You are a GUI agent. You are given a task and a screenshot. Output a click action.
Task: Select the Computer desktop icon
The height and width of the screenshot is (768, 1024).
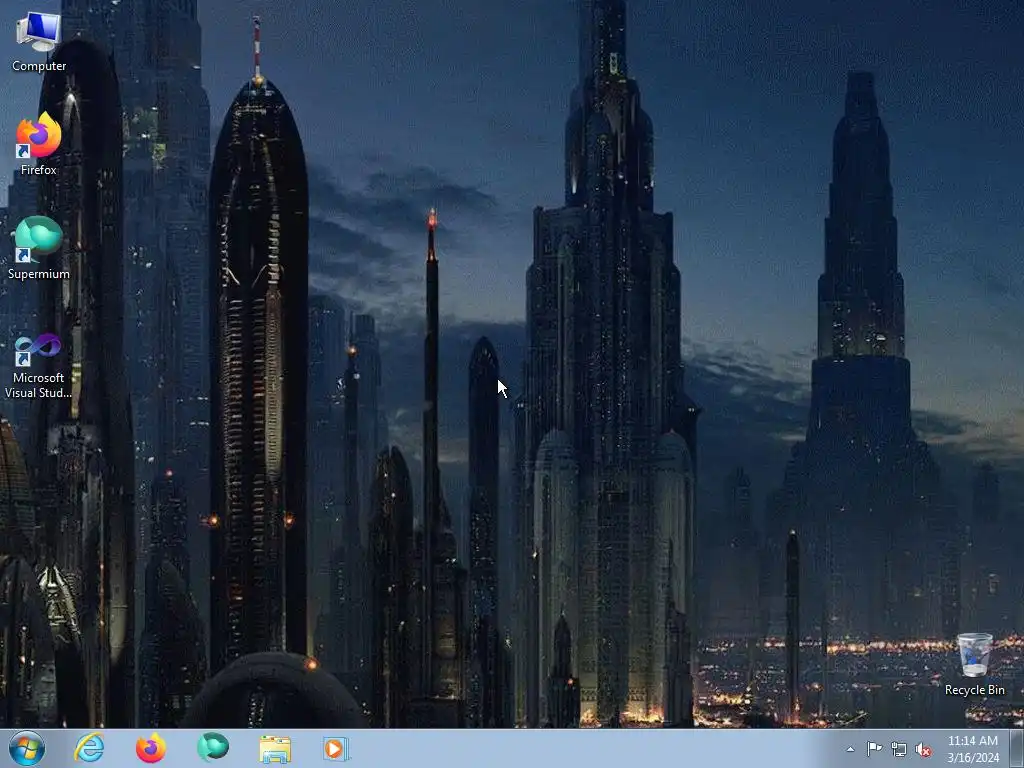click(39, 41)
